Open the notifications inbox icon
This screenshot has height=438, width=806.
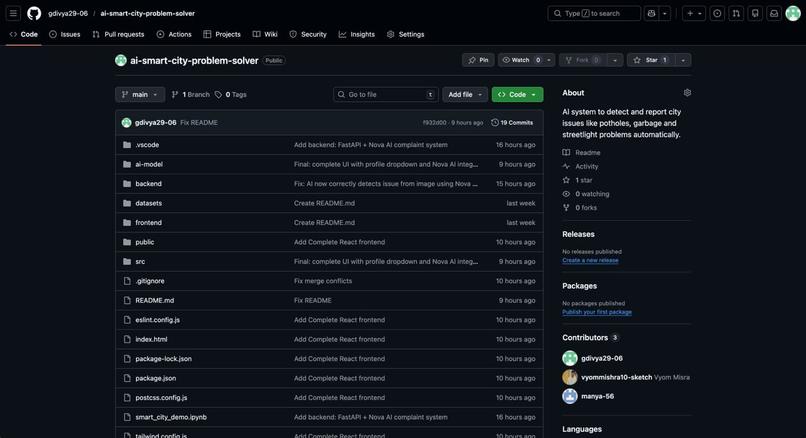pyautogui.click(x=774, y=13)
